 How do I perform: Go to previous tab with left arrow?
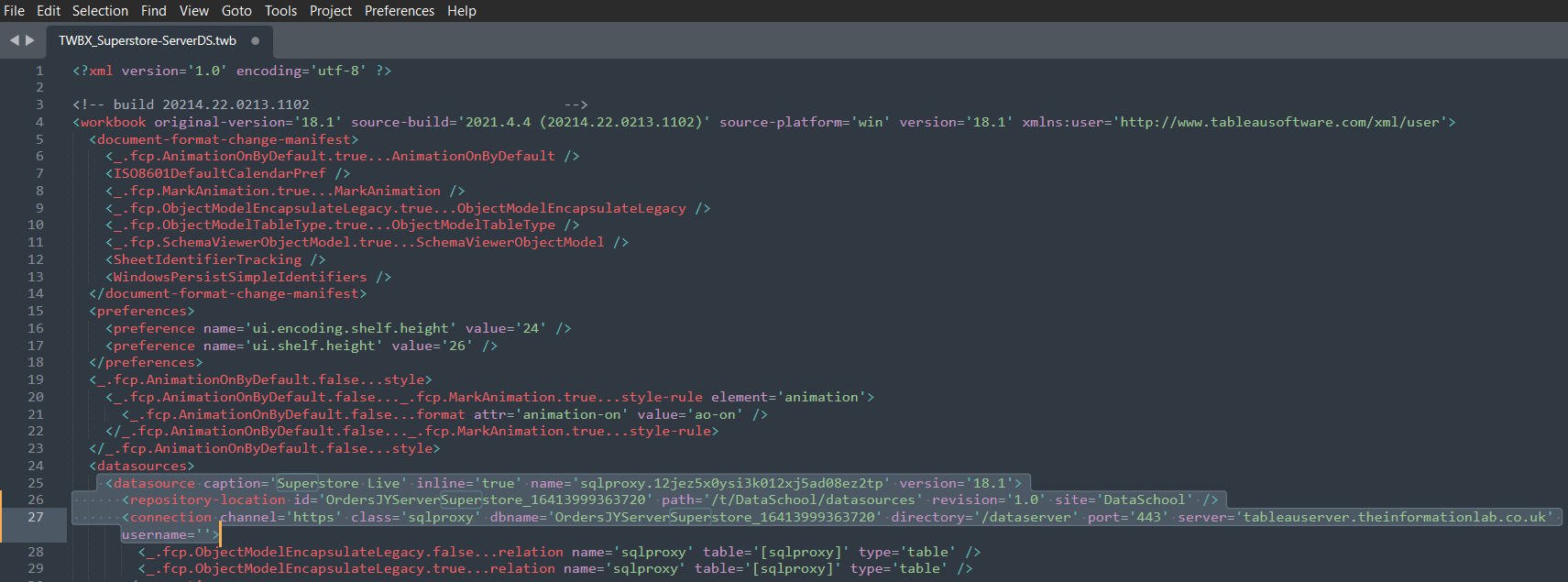click(14, 40)
